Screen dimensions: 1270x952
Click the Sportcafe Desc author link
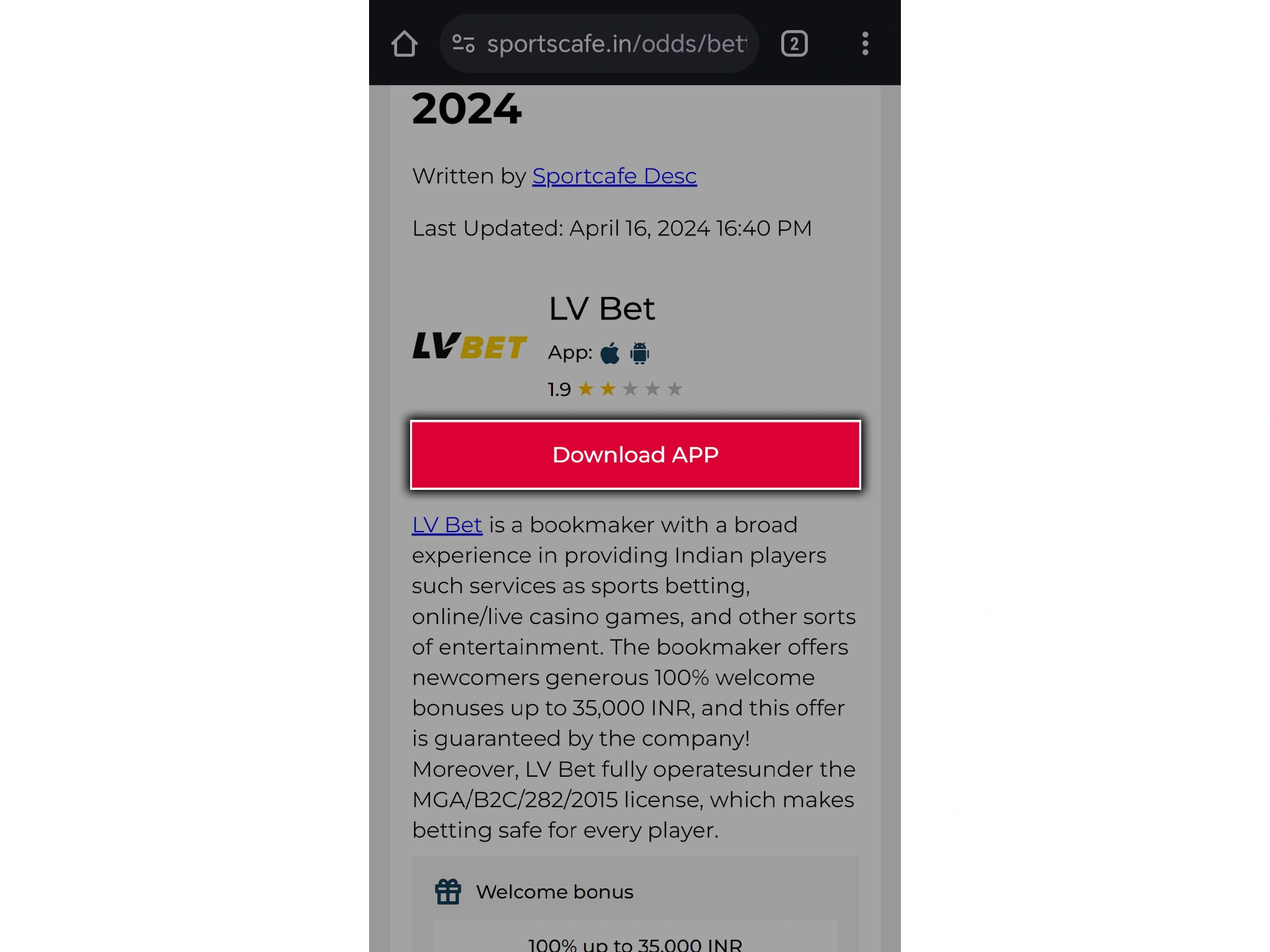click(614, 175)
